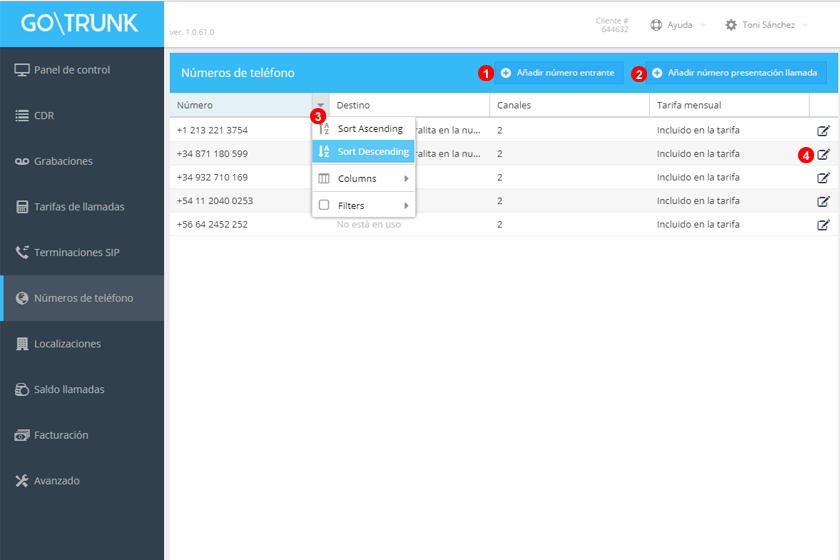Edit the number +34 932 710 169
The image size is (840, 560).
click(x=823, y=177)
